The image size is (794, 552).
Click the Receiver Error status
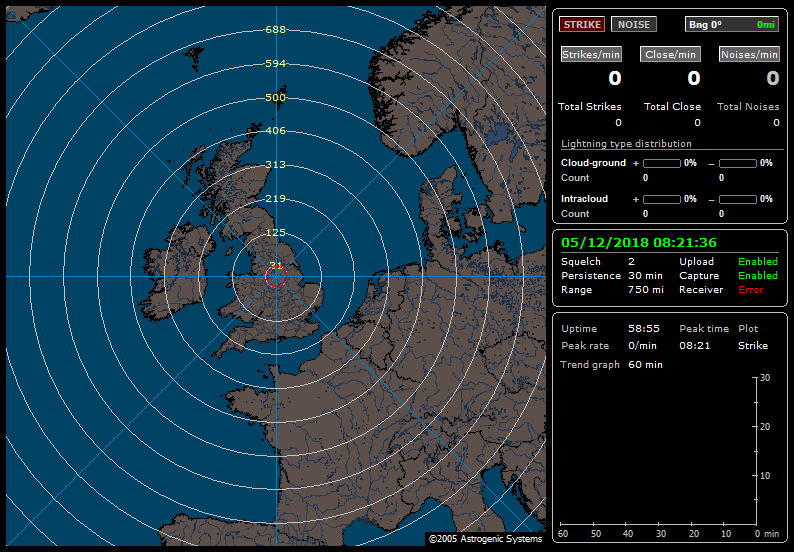(750, 290)
